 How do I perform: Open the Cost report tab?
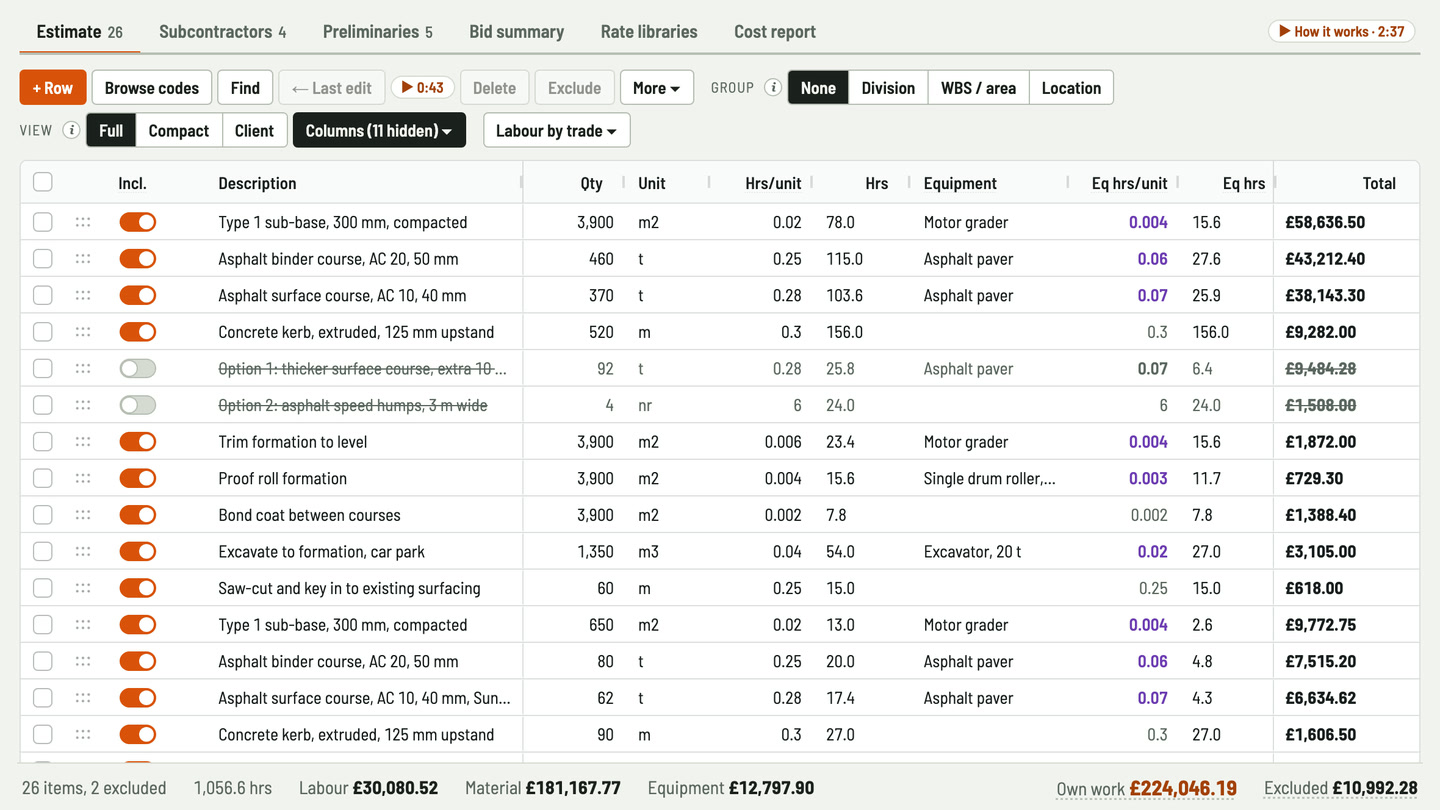pyautogui.click(x=775, y=32)
